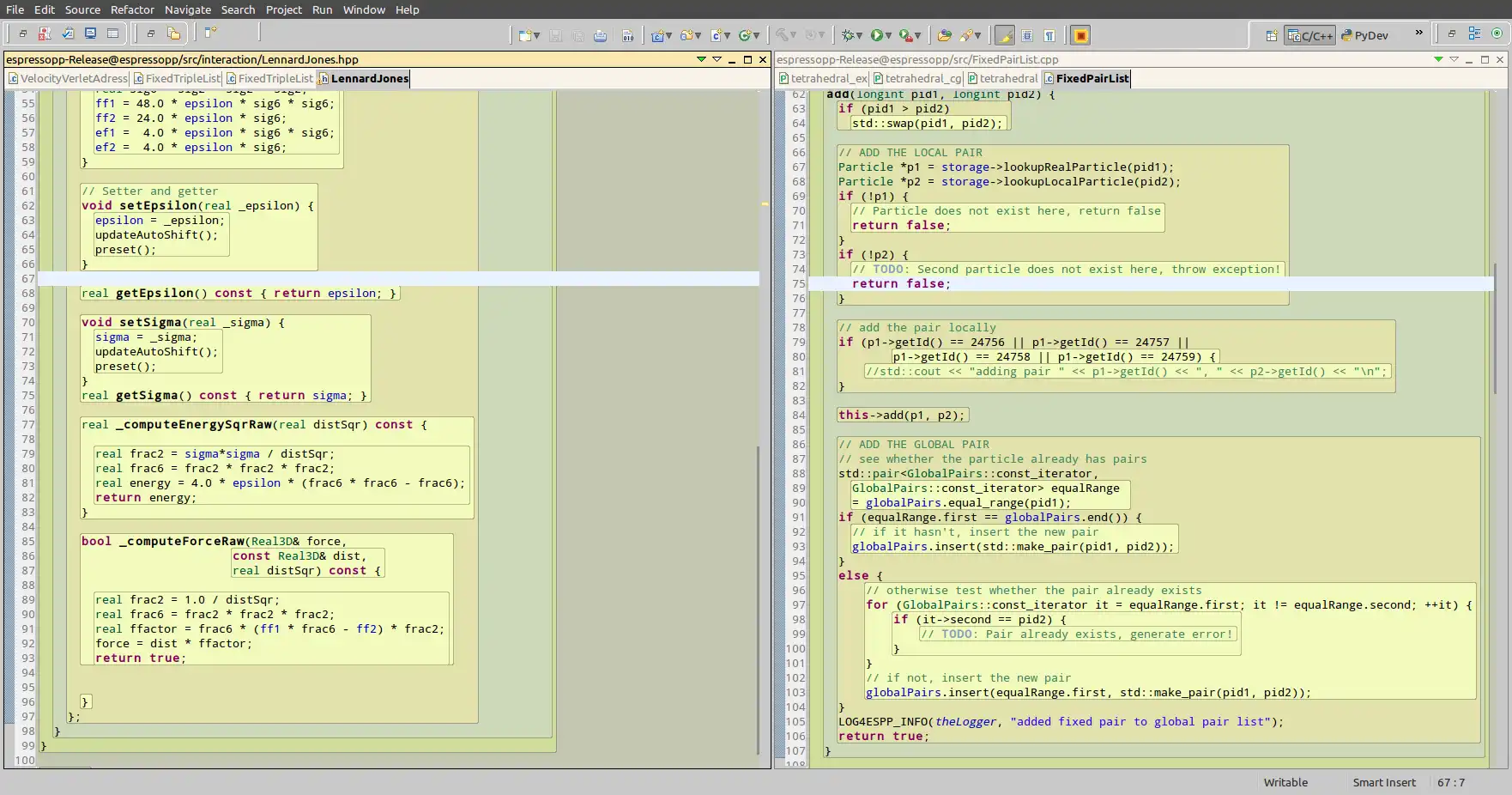The width and height of the screenshot is (1512, 795).
Task: Select the tetrahedral_cg tab in right editor
Action: point(918,78)
